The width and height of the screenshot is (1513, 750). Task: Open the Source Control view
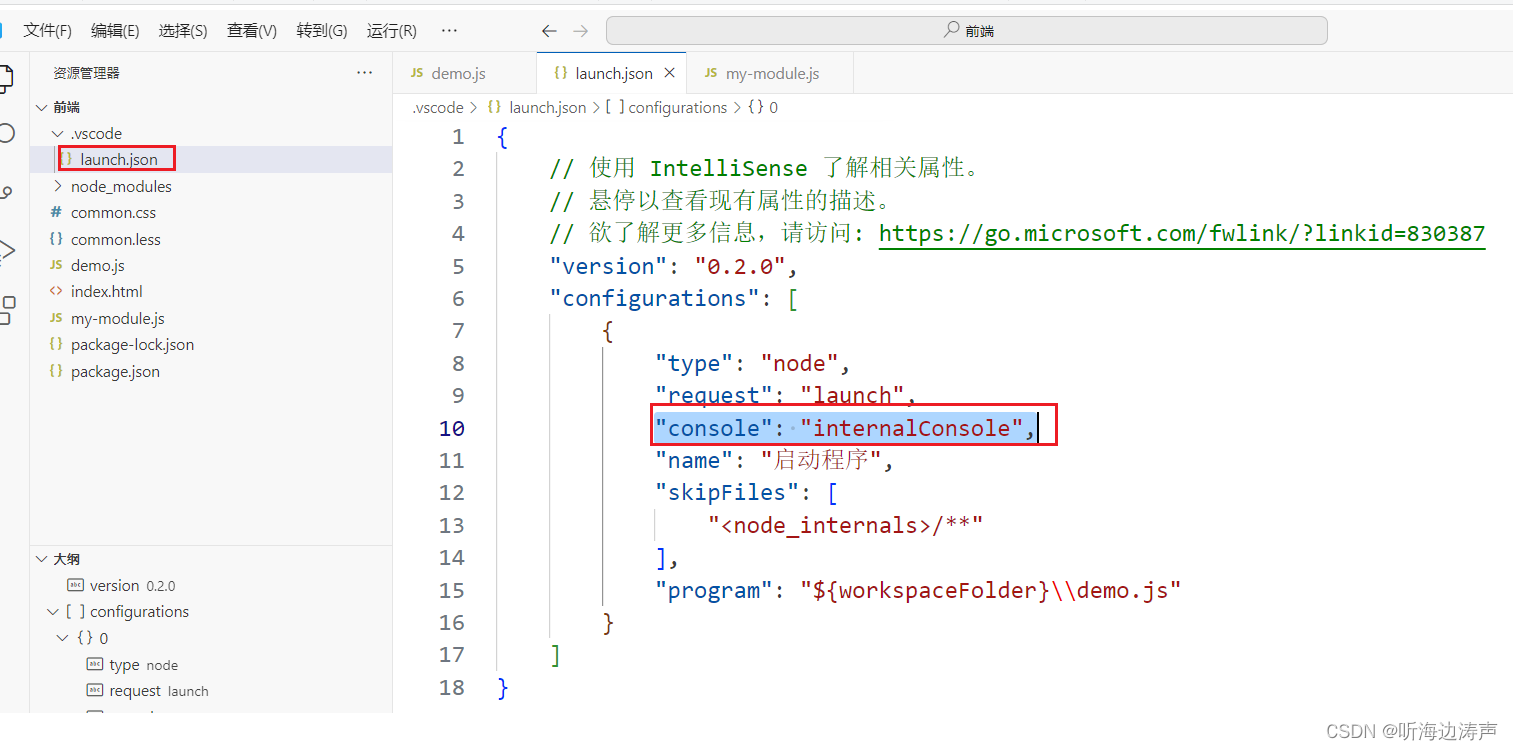click(6, 193)
